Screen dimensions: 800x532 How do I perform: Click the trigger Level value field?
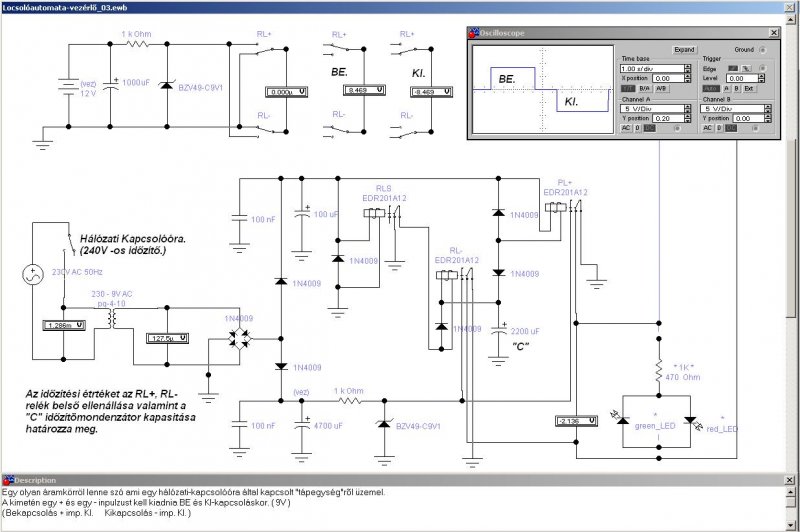pyautogui.click(x=741, y=78)
